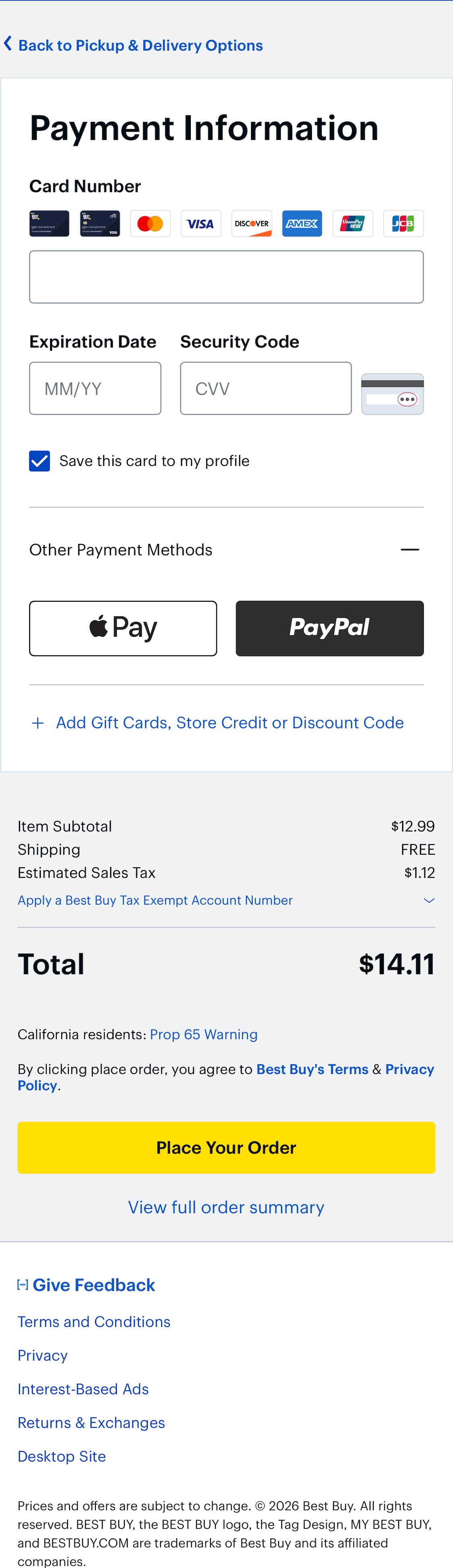The height and width of the screenshot is (1568, 453).
Task: Select the Discover card icon
Action: (251, 223)
